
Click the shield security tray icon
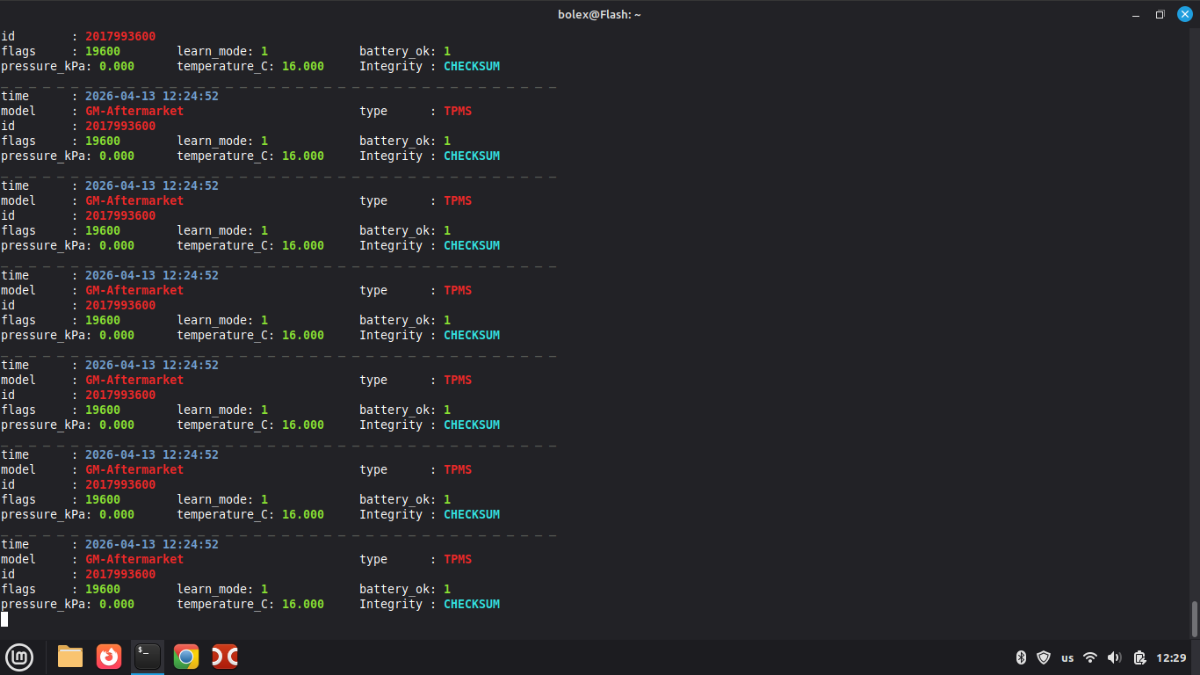[x=1043, y=657]
